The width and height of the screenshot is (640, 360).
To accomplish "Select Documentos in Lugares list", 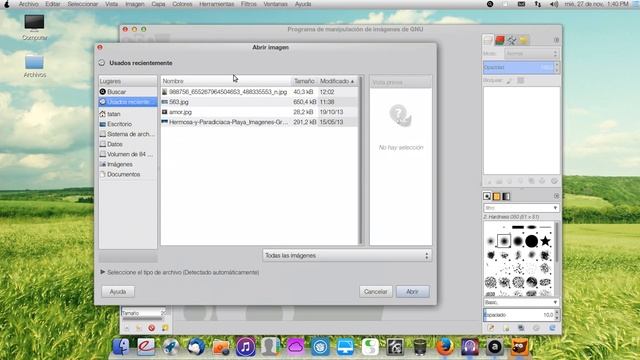I will (128, 174).
